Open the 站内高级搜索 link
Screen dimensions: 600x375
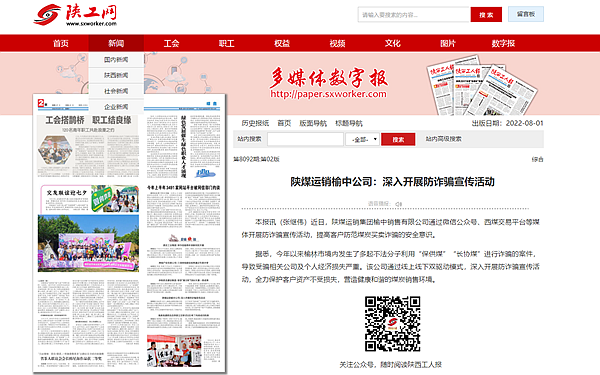click(x=443, y=139)
